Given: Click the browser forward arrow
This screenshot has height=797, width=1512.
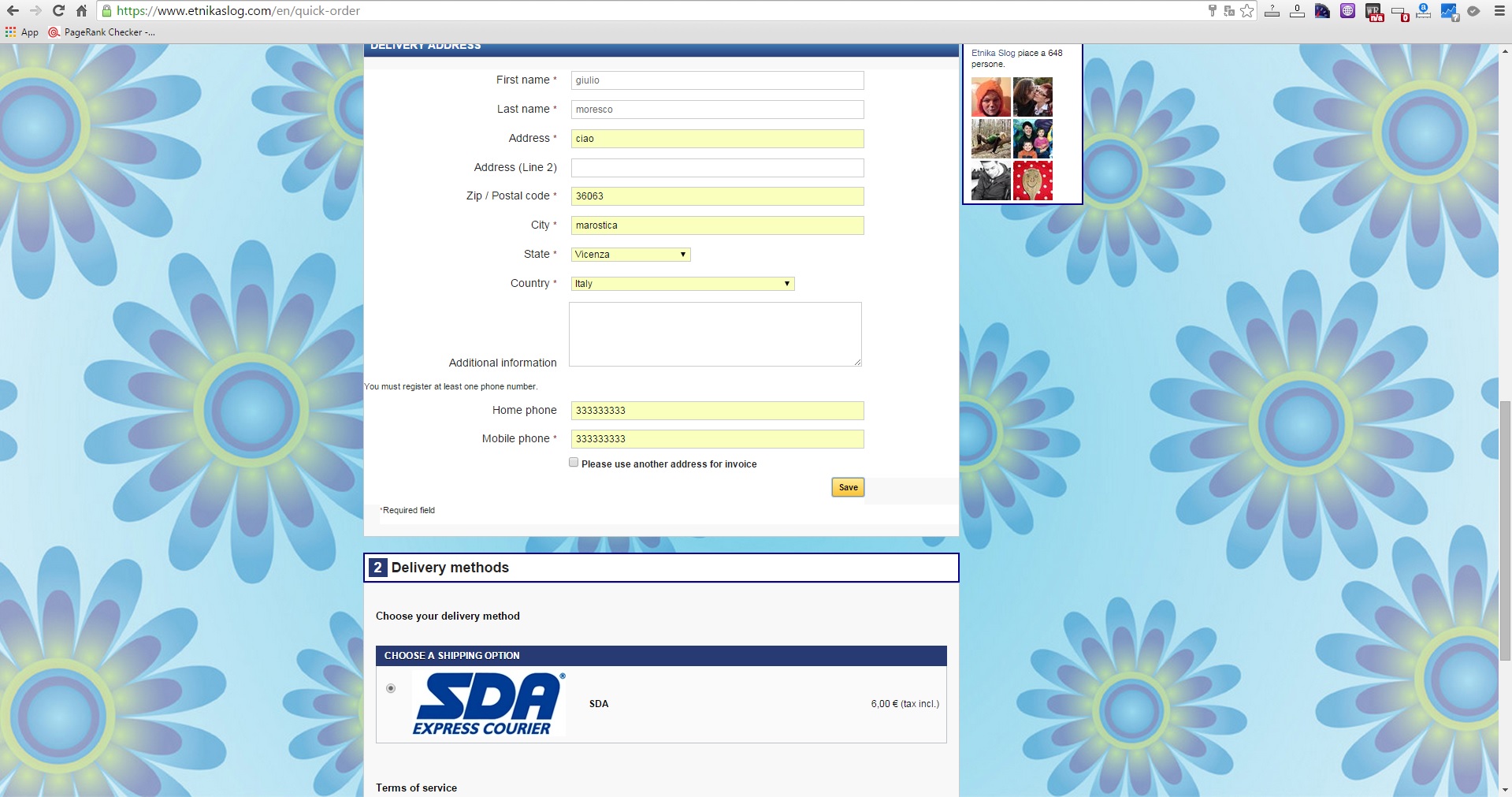Looking at the screenshot, I should click(35, 11).
